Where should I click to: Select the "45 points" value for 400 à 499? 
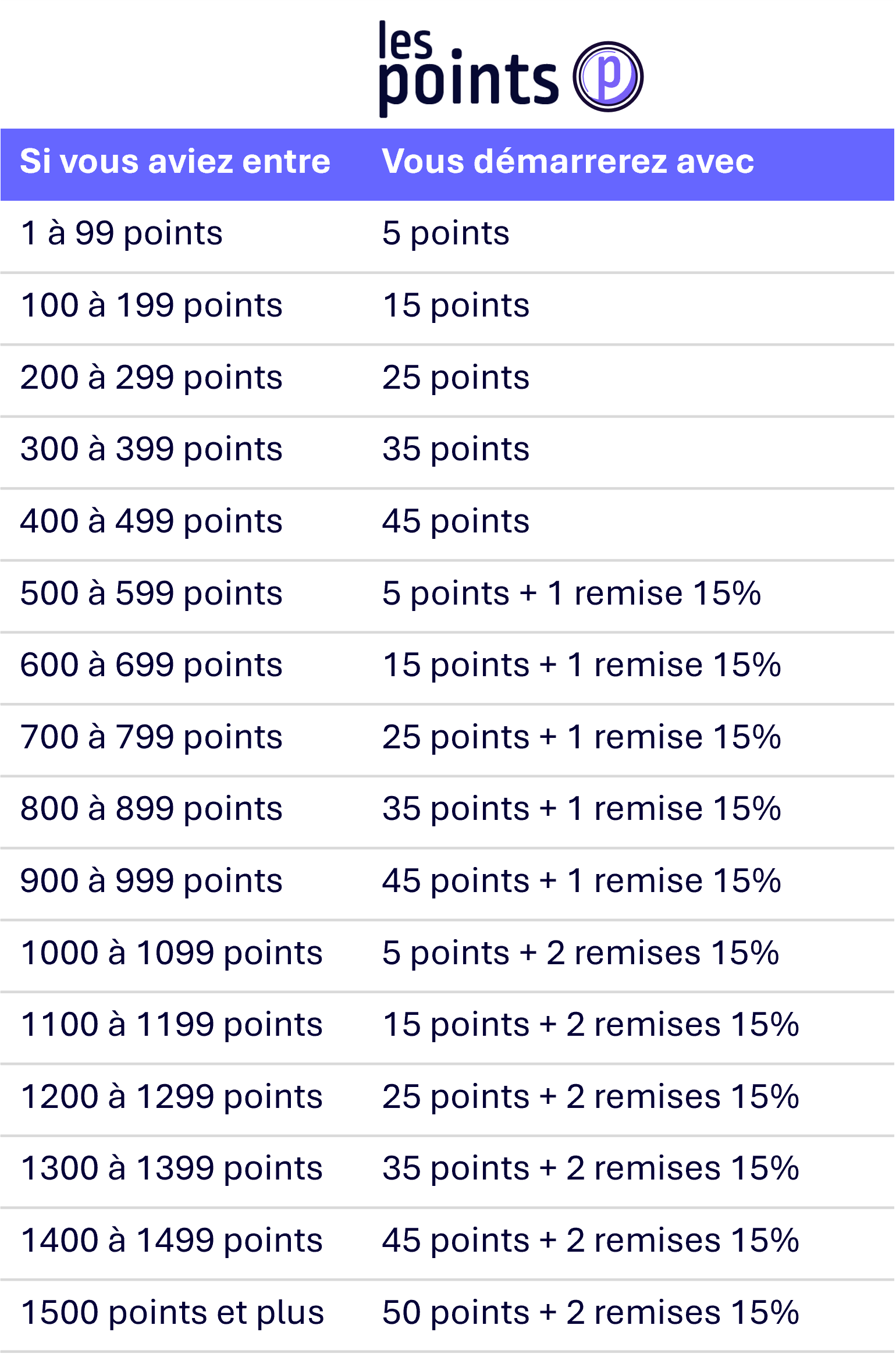point(456,522)
